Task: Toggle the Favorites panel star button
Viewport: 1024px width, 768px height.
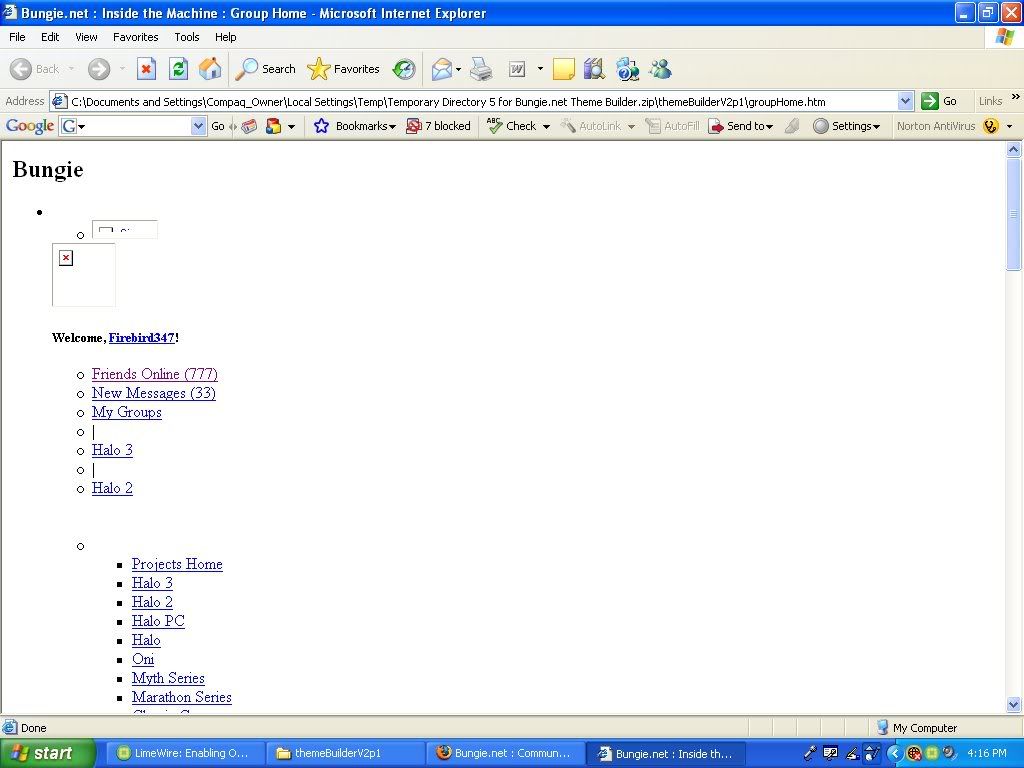Action: coord(344,69)
